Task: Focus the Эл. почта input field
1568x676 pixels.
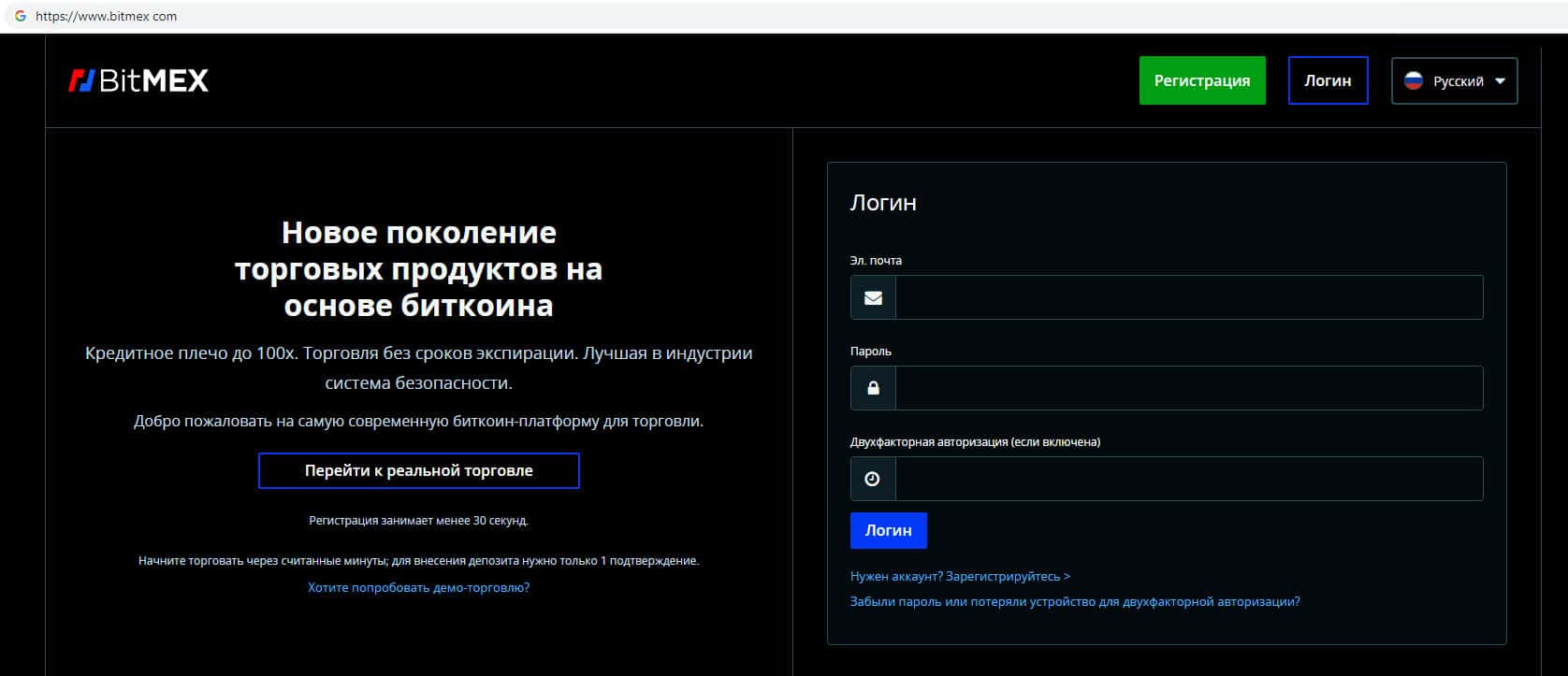Action: point(1188,297)
